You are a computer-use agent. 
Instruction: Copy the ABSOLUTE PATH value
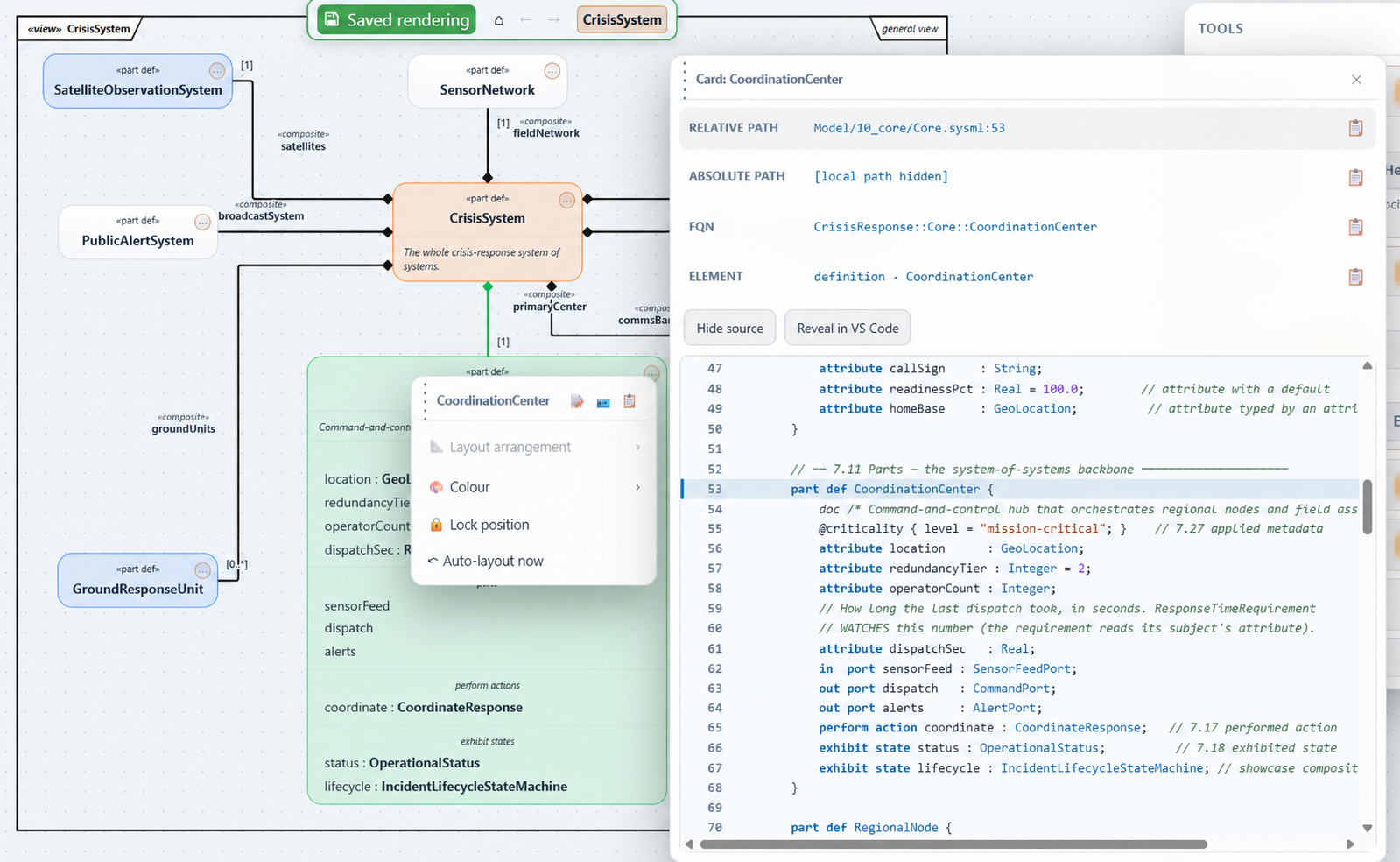coord(1355,177)
